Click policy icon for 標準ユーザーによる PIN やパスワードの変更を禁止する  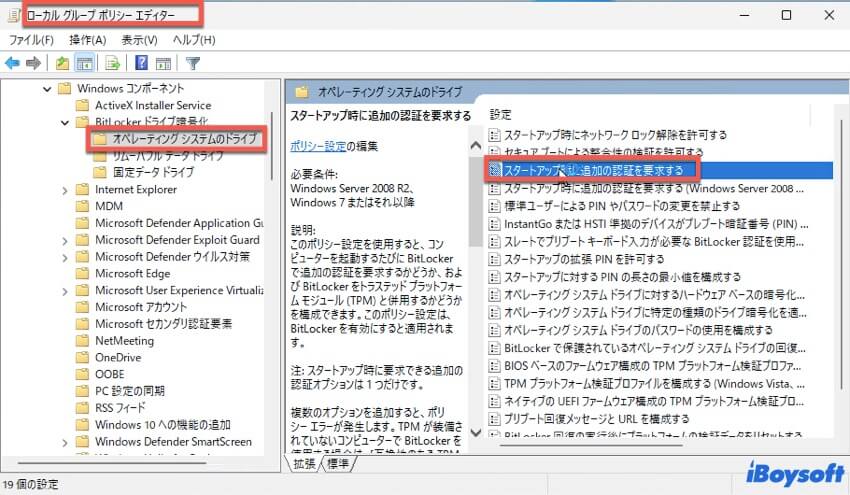(494, 206)
